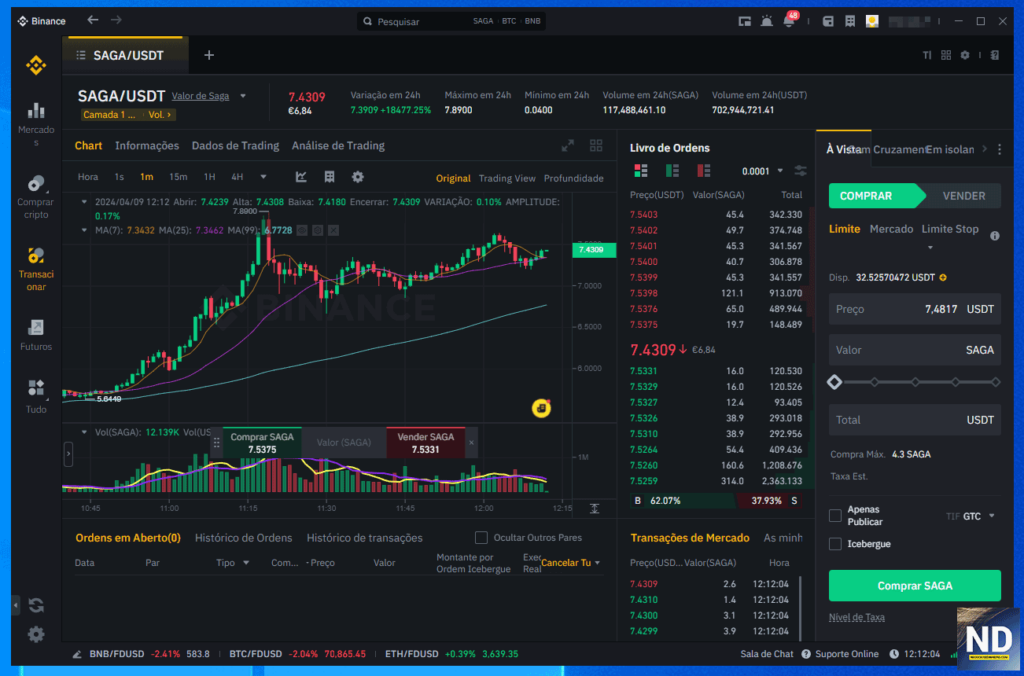Open settings gear at sidebar bottom

(x=36, y=634)
